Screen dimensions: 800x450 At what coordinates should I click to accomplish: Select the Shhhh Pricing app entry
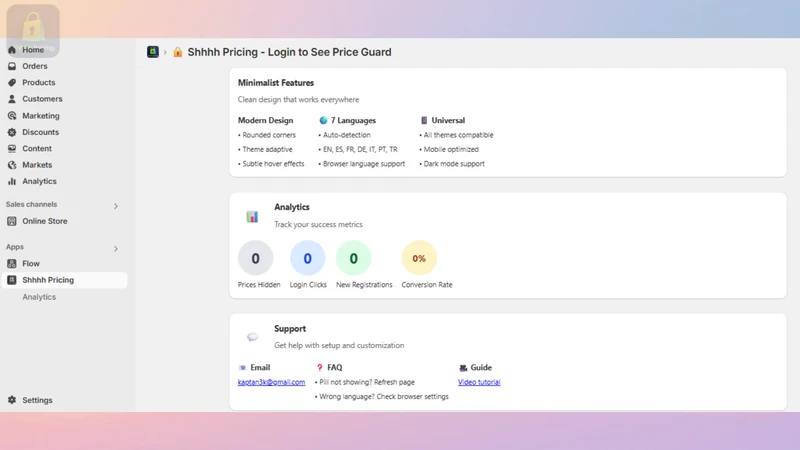coord(64,280)
